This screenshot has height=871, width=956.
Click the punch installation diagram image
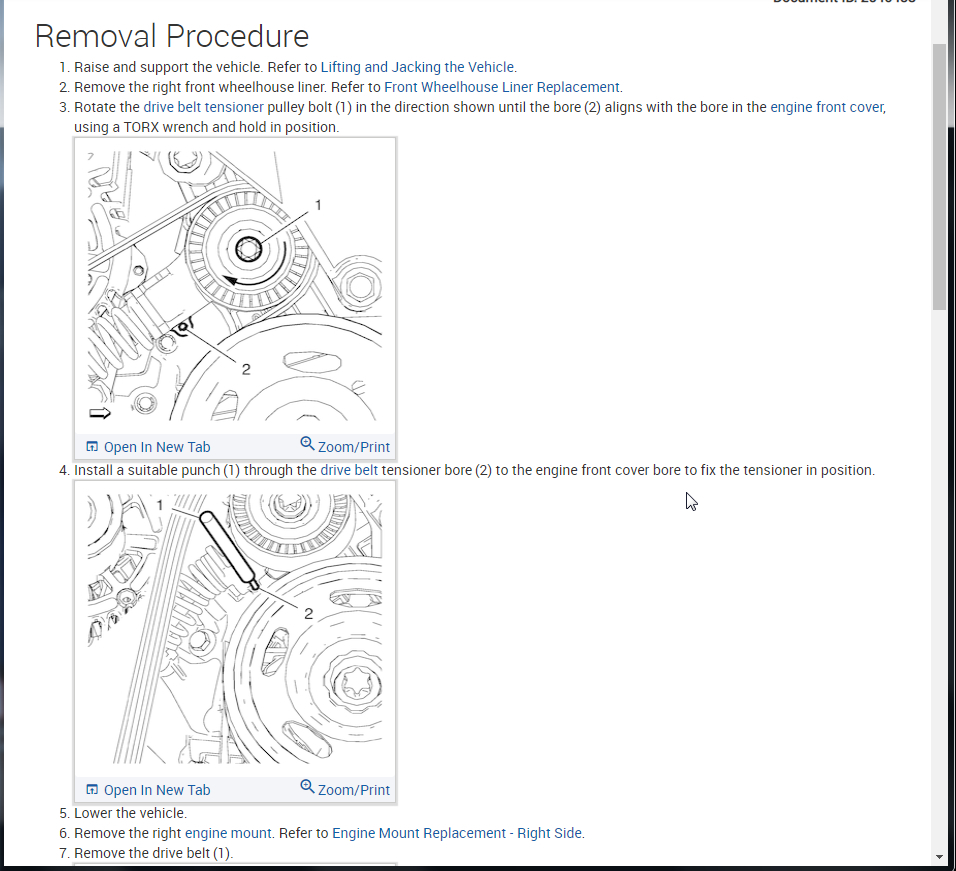pyautogui.click(x=235, y=629)
